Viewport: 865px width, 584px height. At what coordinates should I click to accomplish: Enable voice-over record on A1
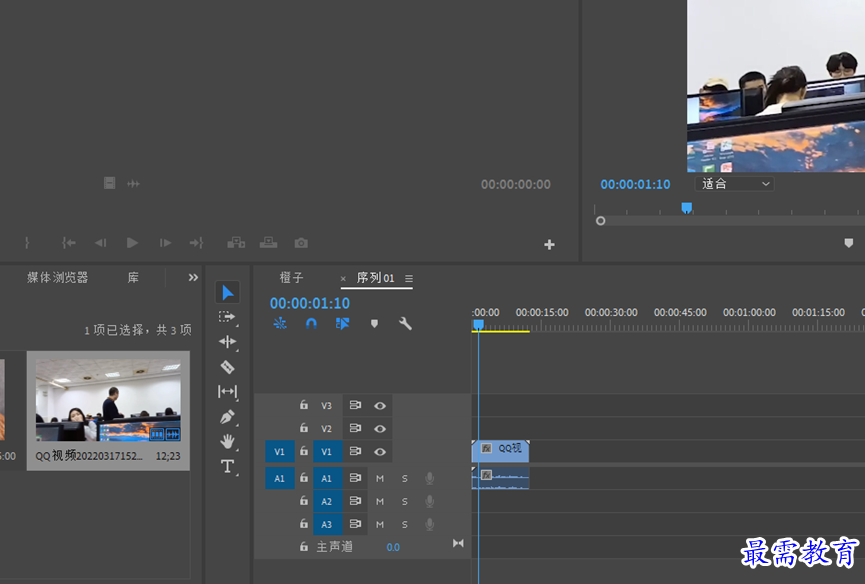(x=430, y=479)
